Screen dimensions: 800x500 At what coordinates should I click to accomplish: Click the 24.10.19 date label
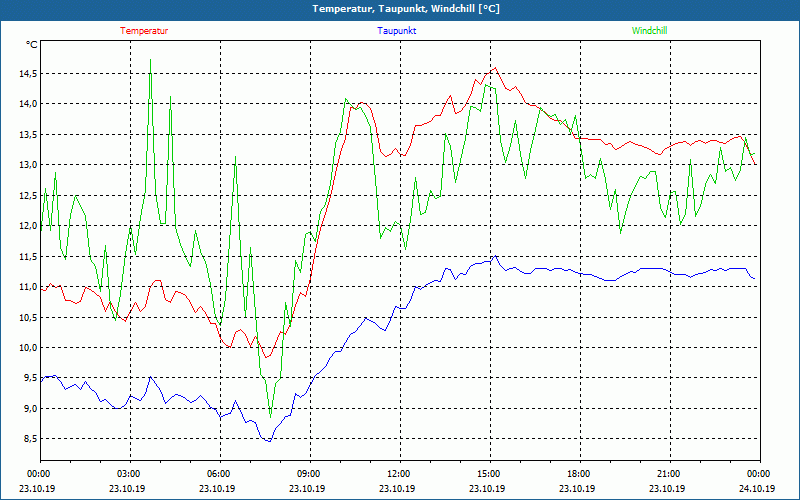point(757,488)
